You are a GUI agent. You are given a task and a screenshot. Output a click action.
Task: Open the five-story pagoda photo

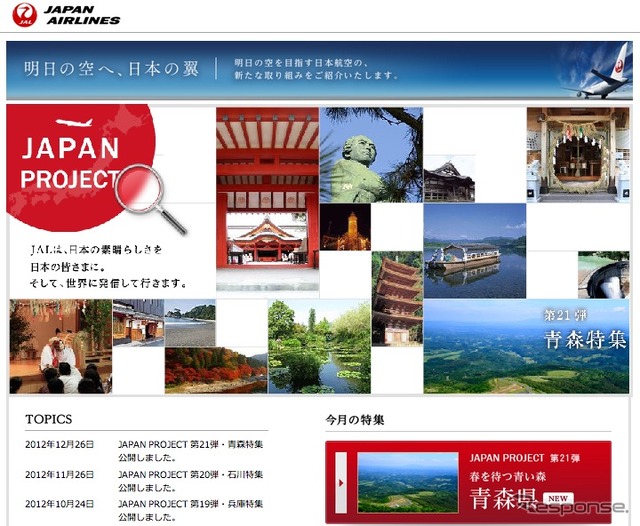point(397,299)
